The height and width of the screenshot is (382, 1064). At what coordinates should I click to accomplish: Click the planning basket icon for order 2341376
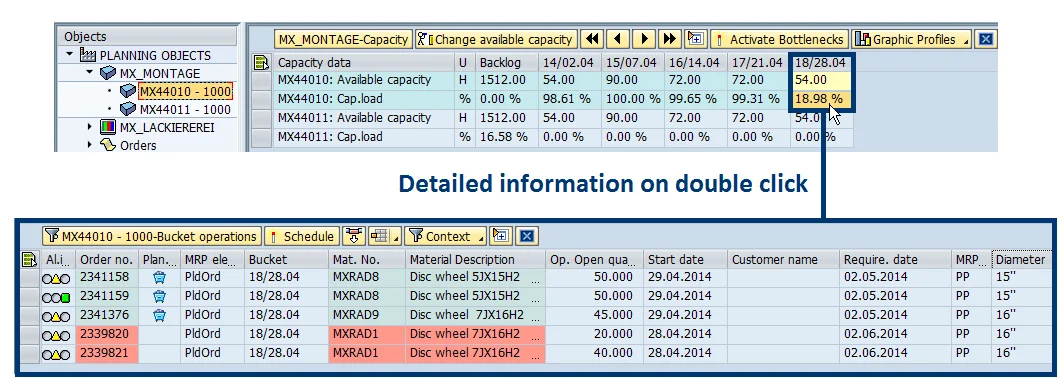[159, 315]
